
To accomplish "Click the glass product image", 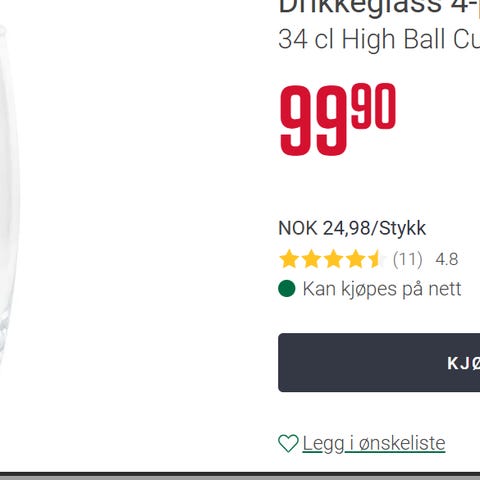I will point(10,193).
